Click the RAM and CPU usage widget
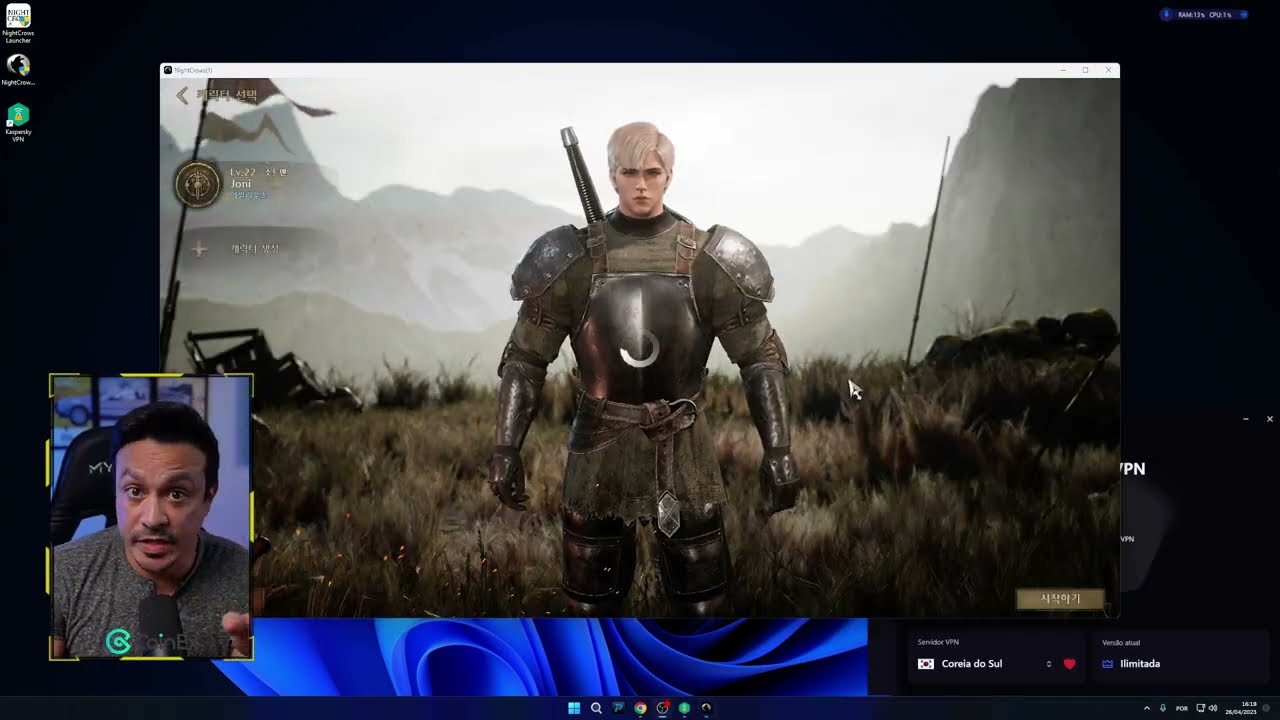Image resolution: width=1280 pixels, height=720 pixels. tap(1204, 15)
